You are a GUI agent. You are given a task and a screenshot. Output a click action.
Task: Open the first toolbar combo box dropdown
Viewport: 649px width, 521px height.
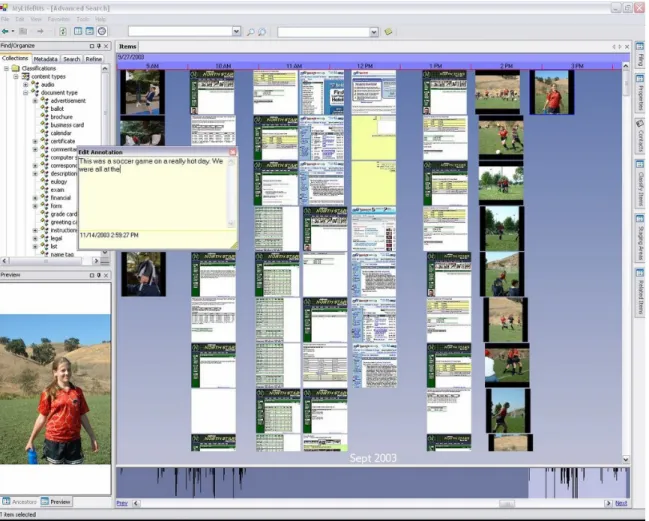click(236, 31)
